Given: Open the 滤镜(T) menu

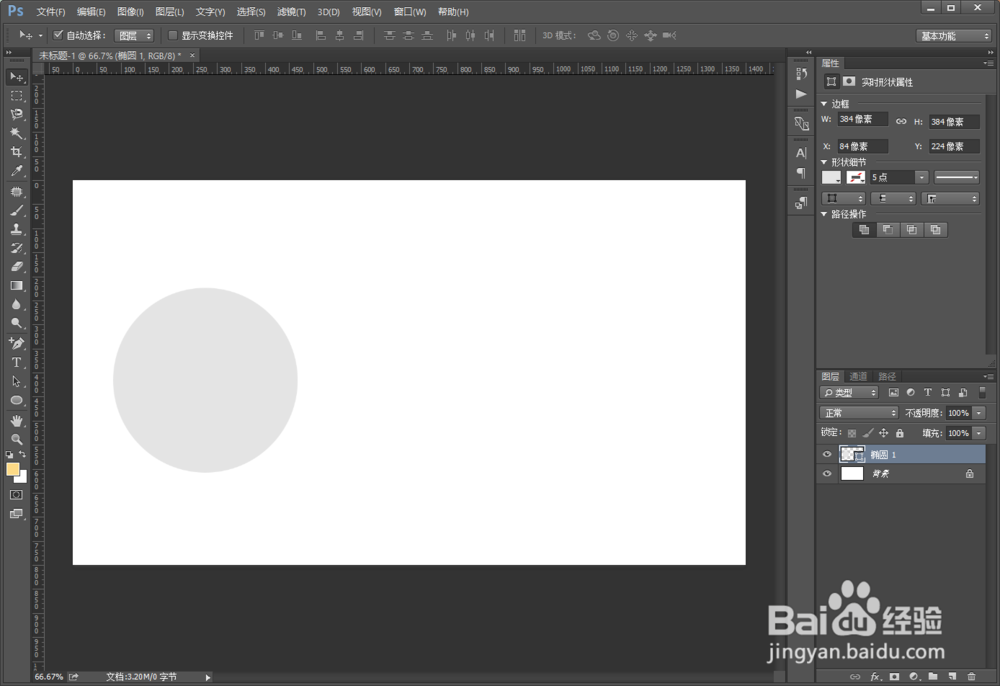Looking at the screenshot, I should pyautogui.click(x=291, y=11).
